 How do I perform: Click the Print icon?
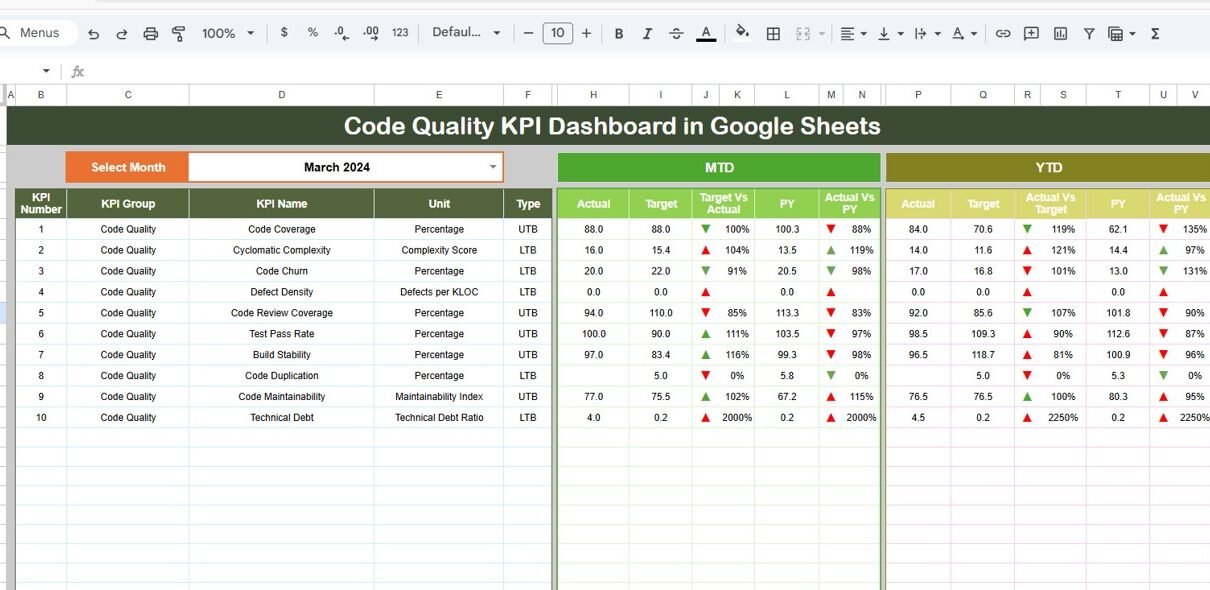pyautogui.click(x=151, y=33)
